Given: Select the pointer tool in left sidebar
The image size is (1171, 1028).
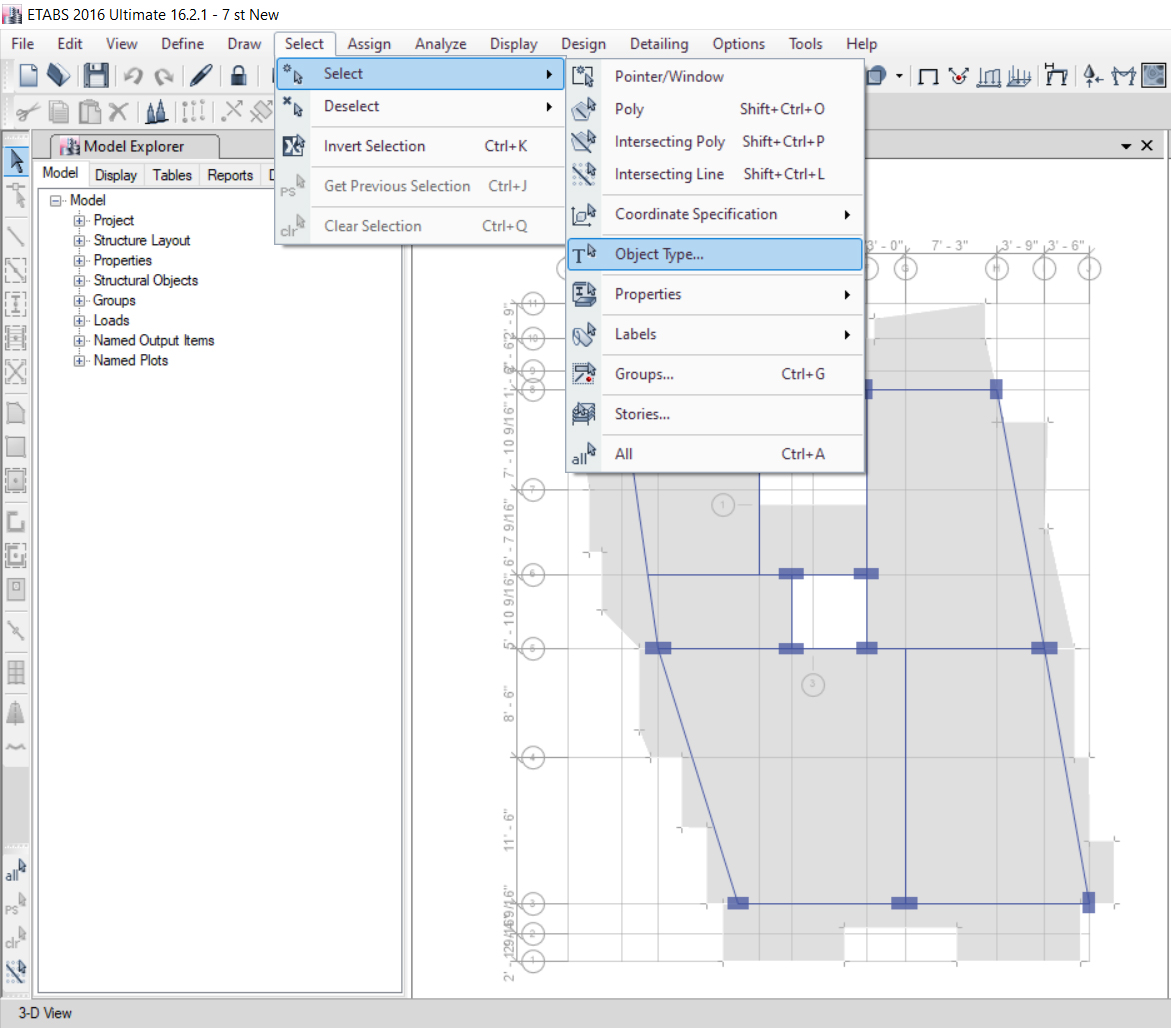Looking at the screenshot, I should (16, 161).
